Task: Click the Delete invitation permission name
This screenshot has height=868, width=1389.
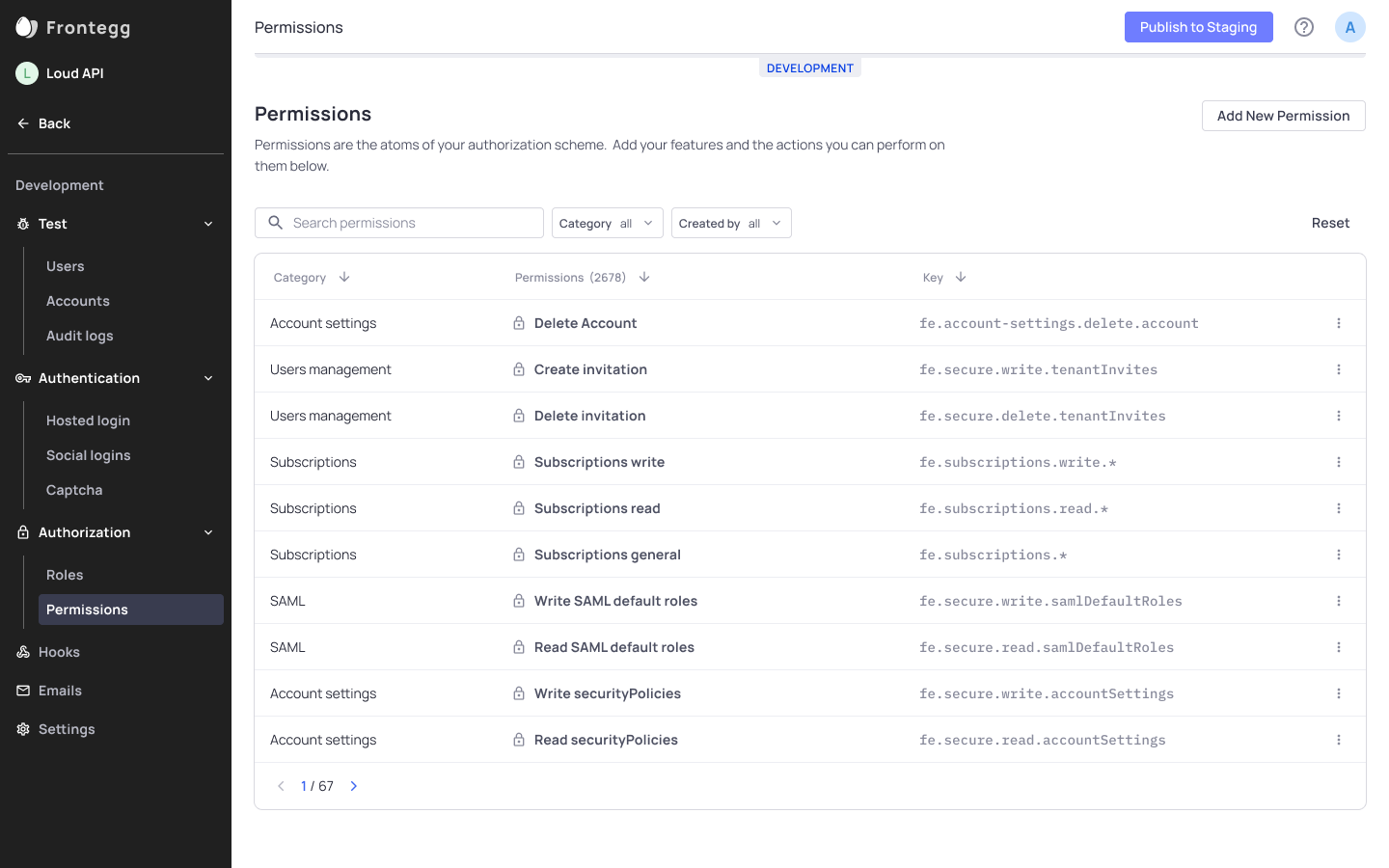Action: pyautogui.click(x=590, y=416)
